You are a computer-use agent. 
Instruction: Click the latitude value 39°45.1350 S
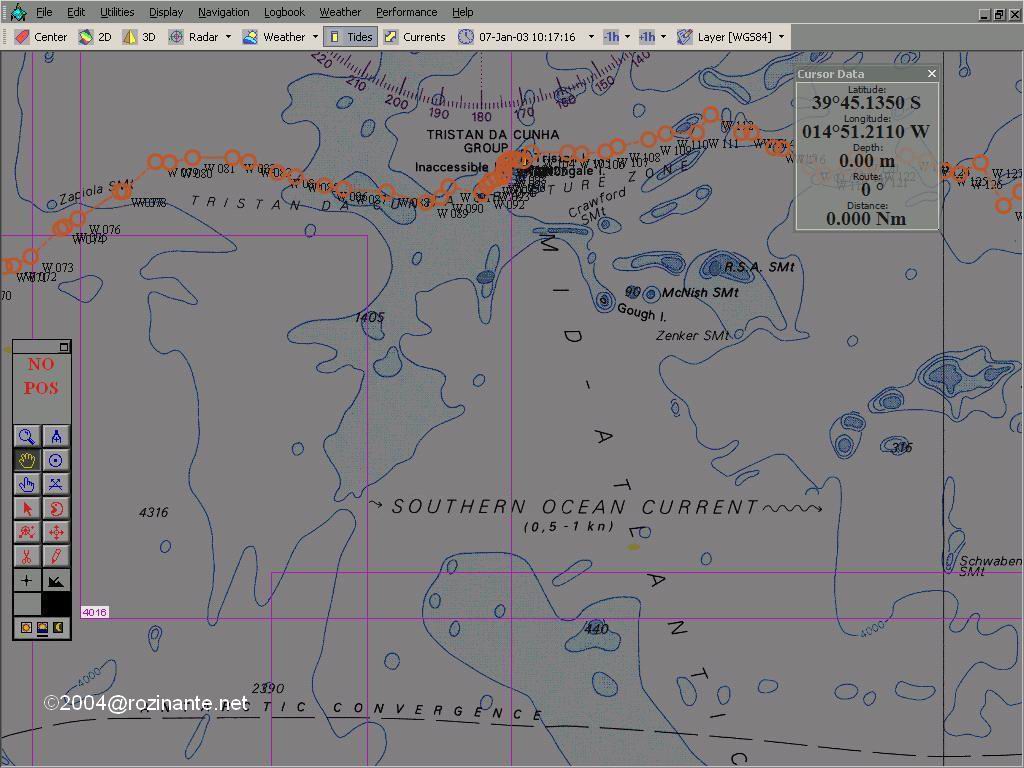click(x=866, y=103)
